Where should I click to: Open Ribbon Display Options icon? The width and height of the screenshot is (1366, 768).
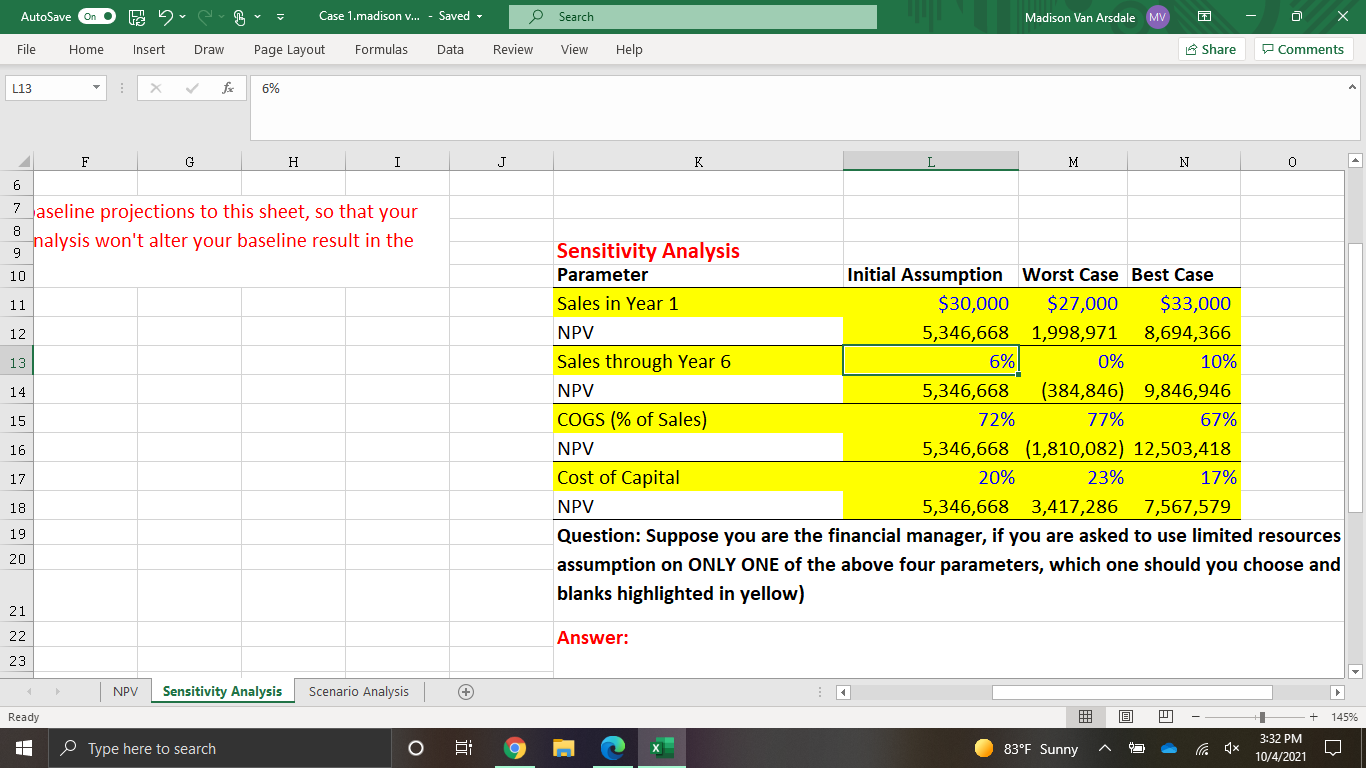[x=1206, y=17]
